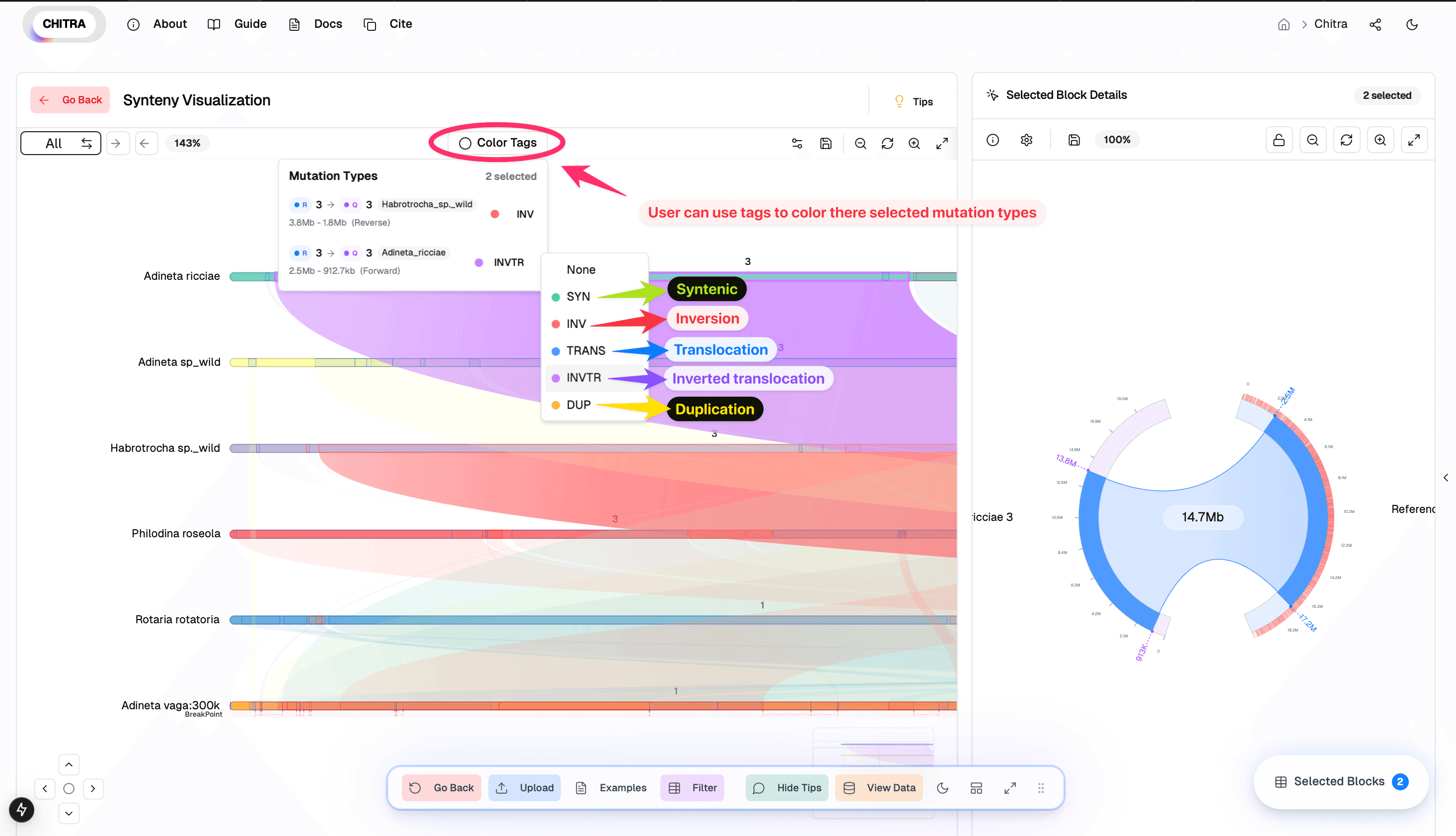Choose DUP option in tag menu
The image size is (1456, 836).
pos(578,405)
